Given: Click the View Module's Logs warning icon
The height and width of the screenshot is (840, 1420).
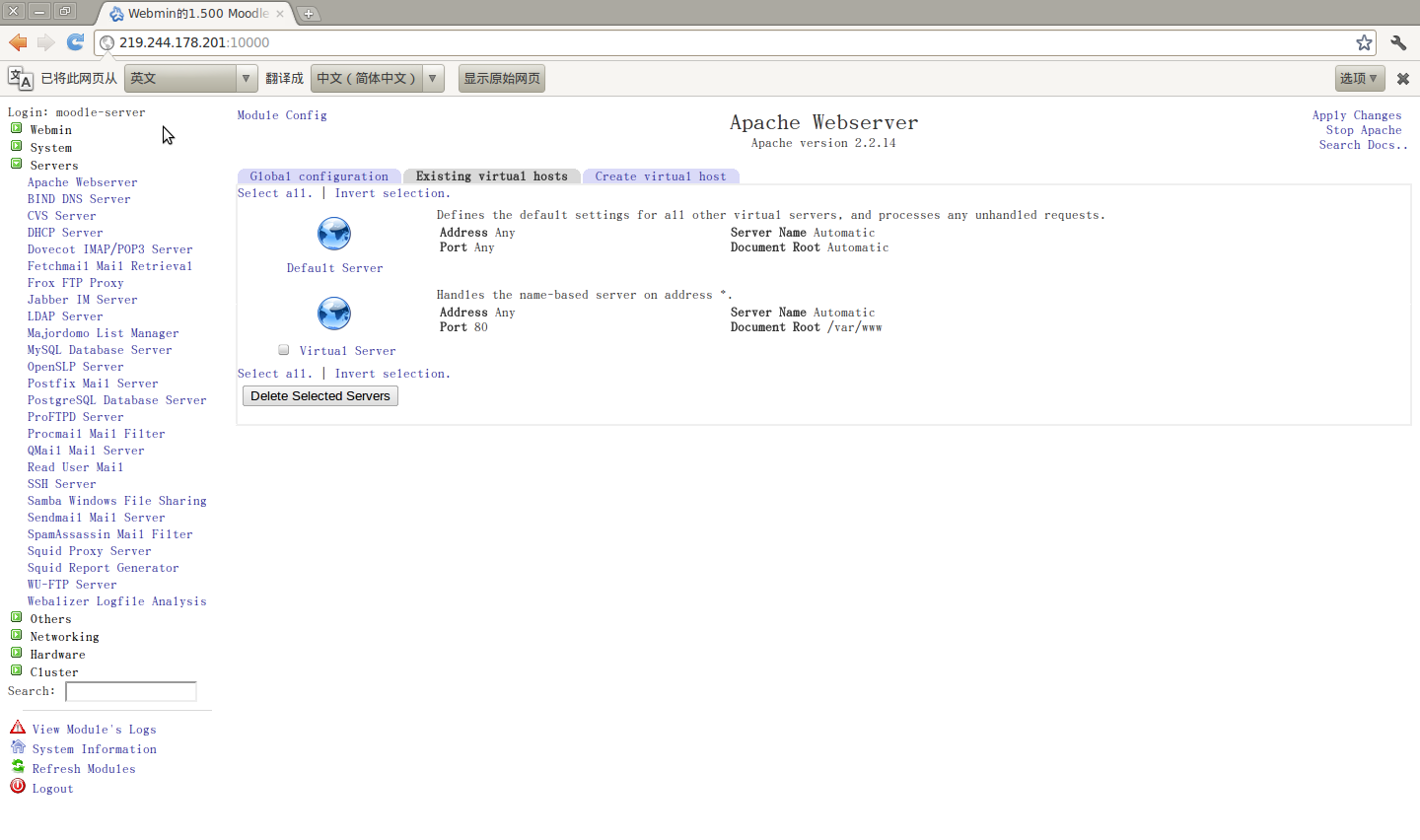Looking at the screenshot, I should (18, 728).
